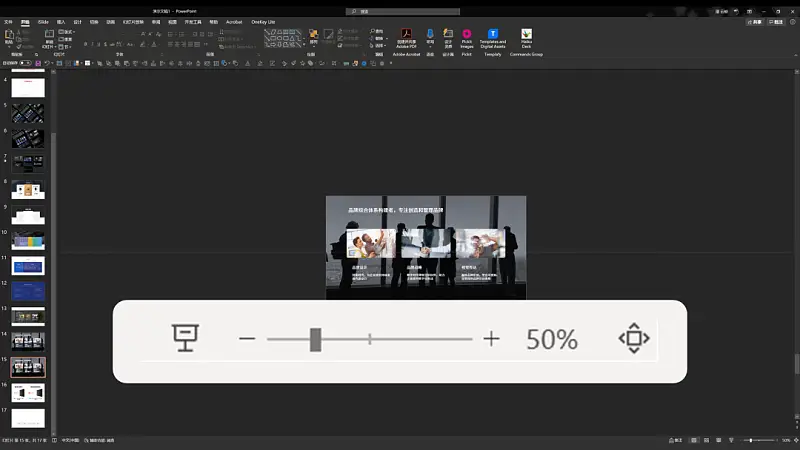Open the Section dropdown in slides group

click(66, 46)
